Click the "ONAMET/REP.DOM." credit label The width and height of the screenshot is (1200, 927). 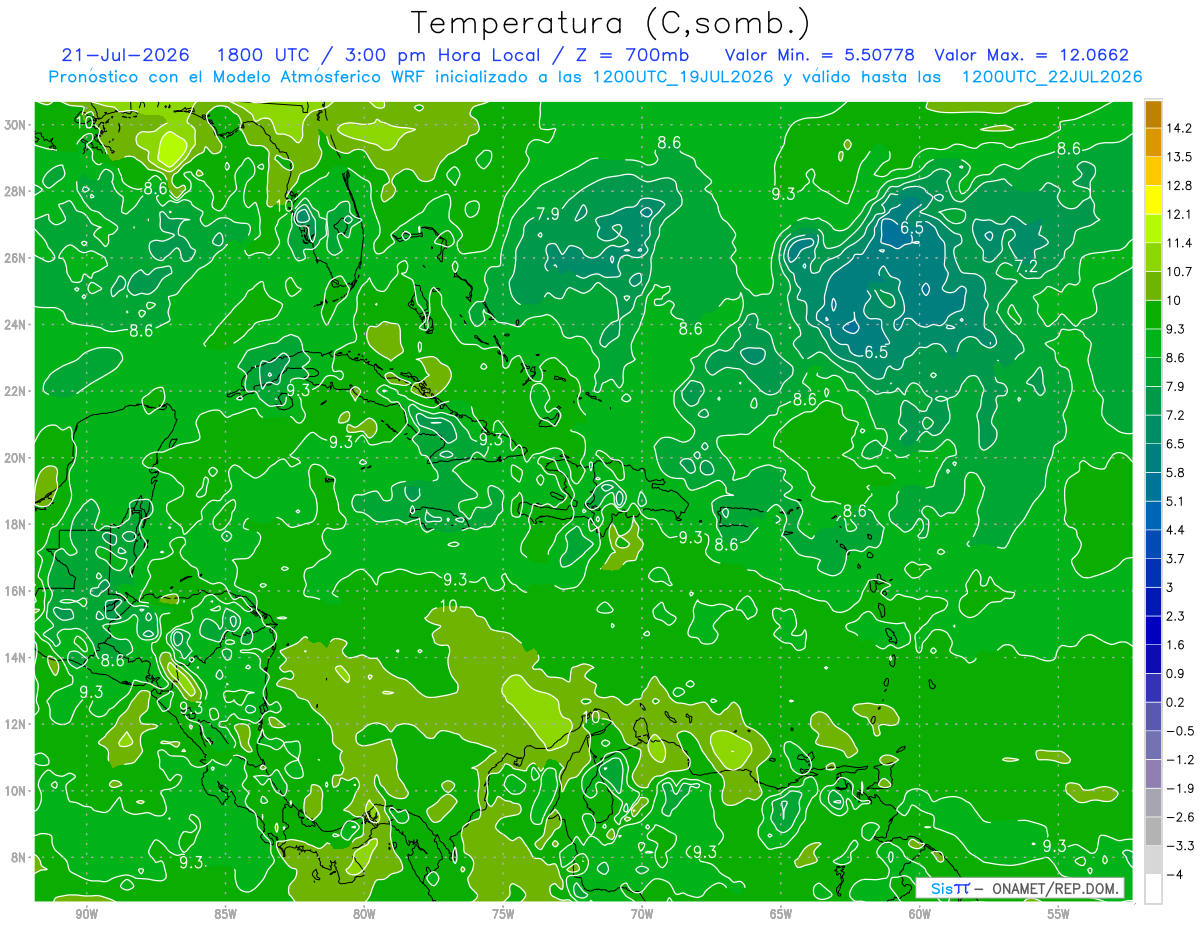click(x=1054, y=888)
